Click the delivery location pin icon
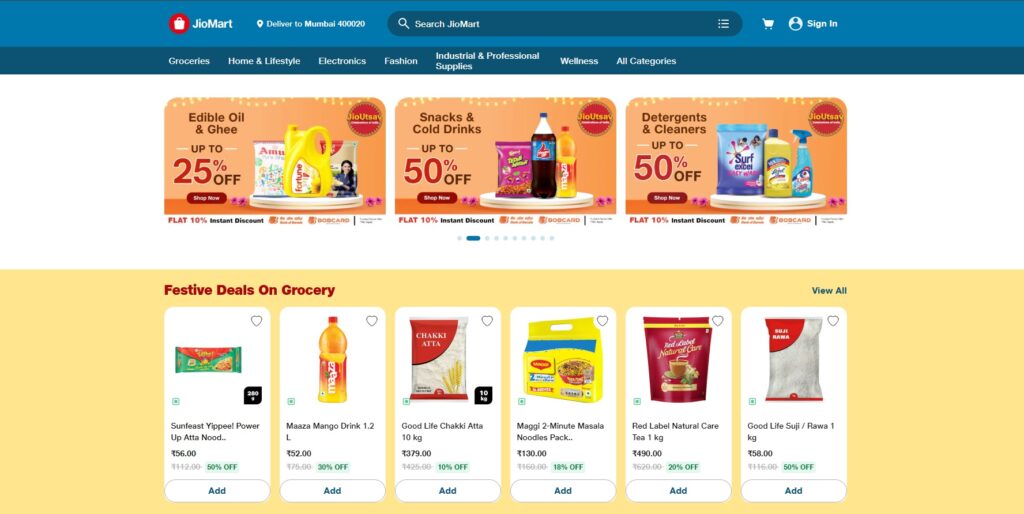The width and height of the screenshot is (1024, 514). [x=260, y=24]
